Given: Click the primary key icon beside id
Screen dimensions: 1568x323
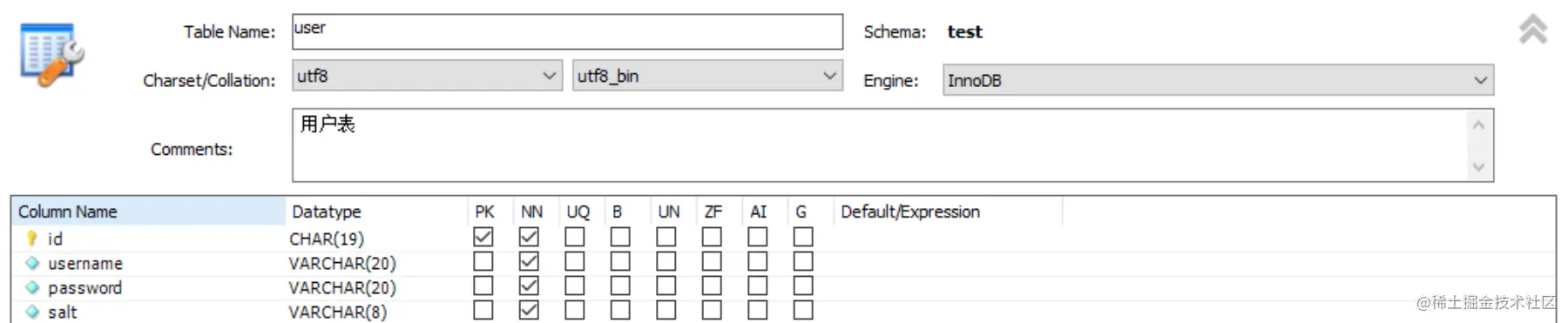Looking at the screenshot, I should (x=32, y=238).
